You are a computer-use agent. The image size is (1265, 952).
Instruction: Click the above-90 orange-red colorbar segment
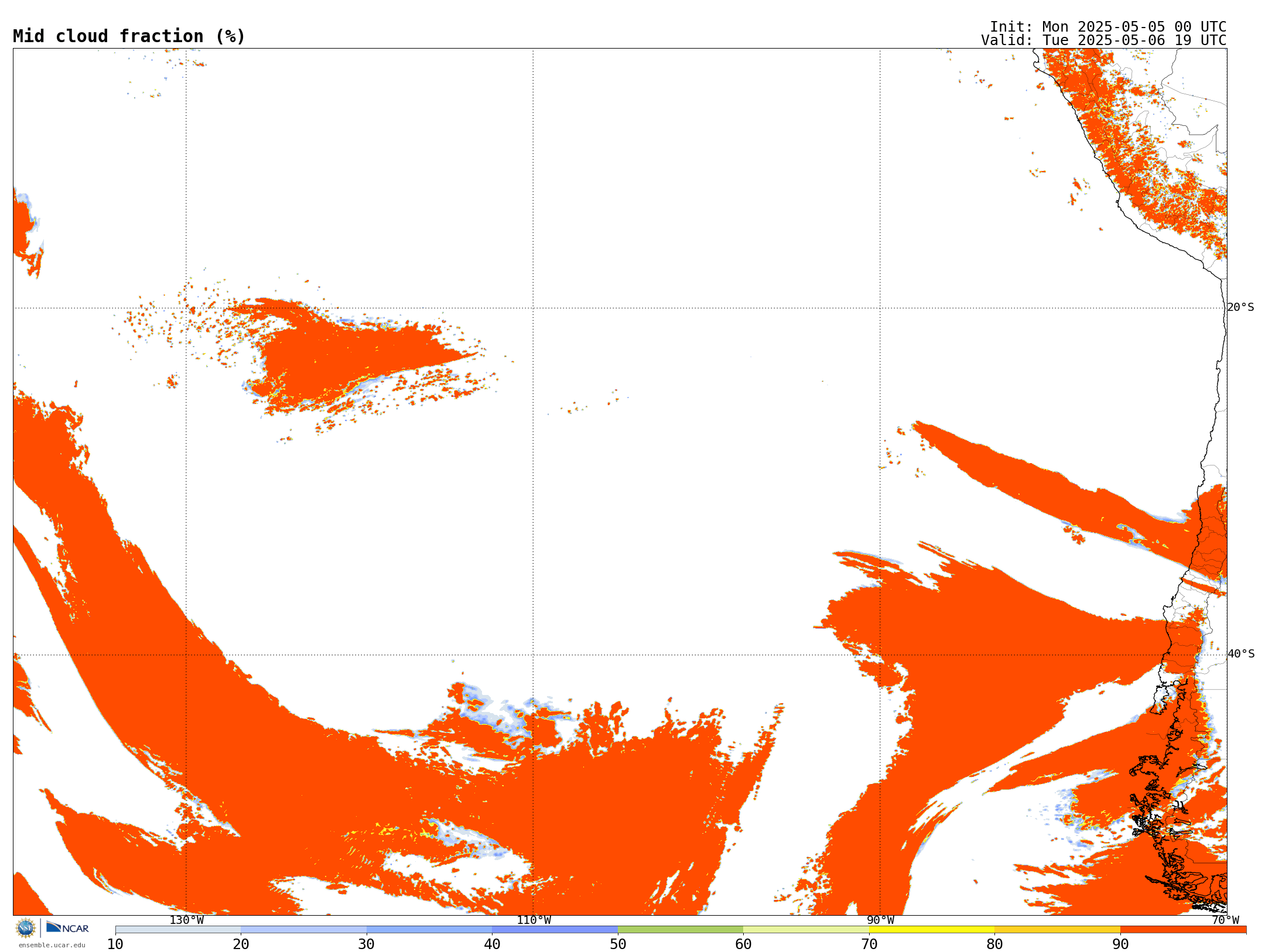tap(1183, 930)
